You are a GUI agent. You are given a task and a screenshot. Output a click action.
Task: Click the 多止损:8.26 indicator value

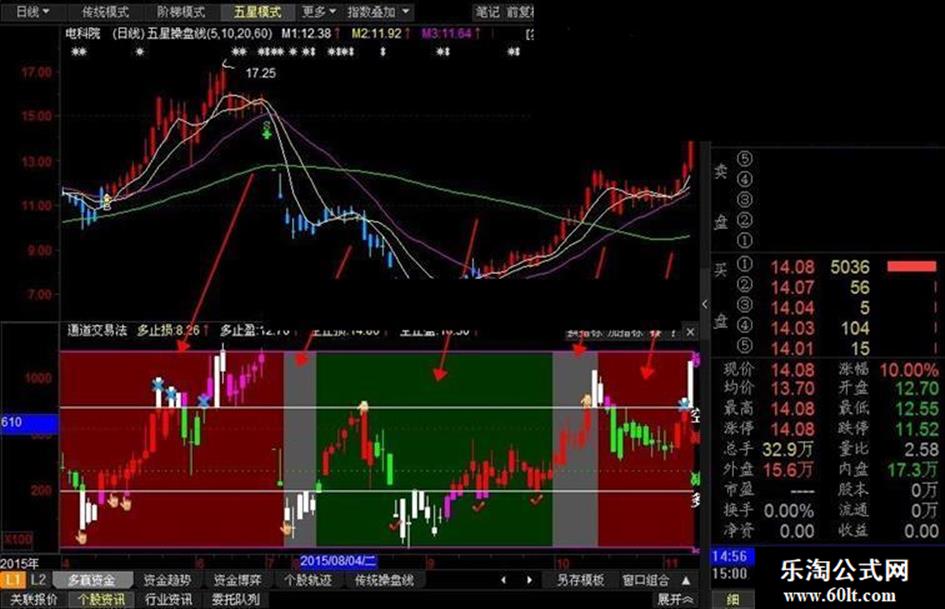click(x=168, y=330)
